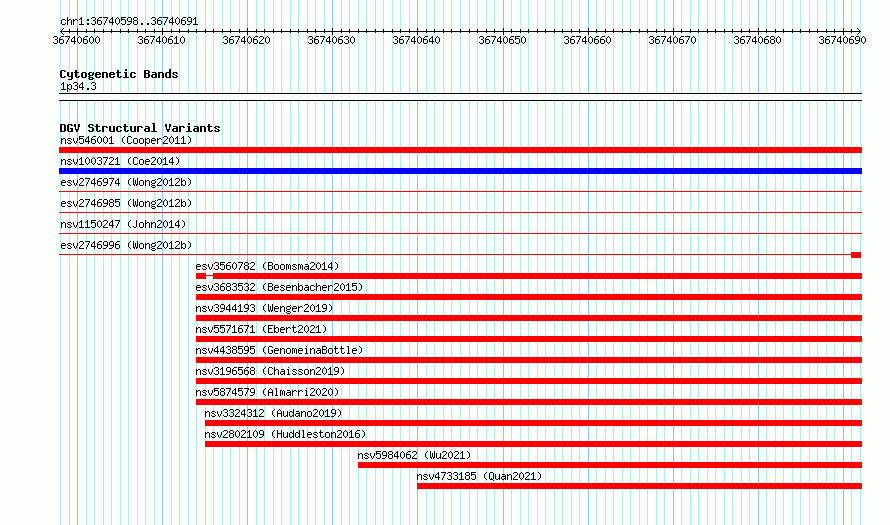Click ruler position 36740690

pos(842,40)
